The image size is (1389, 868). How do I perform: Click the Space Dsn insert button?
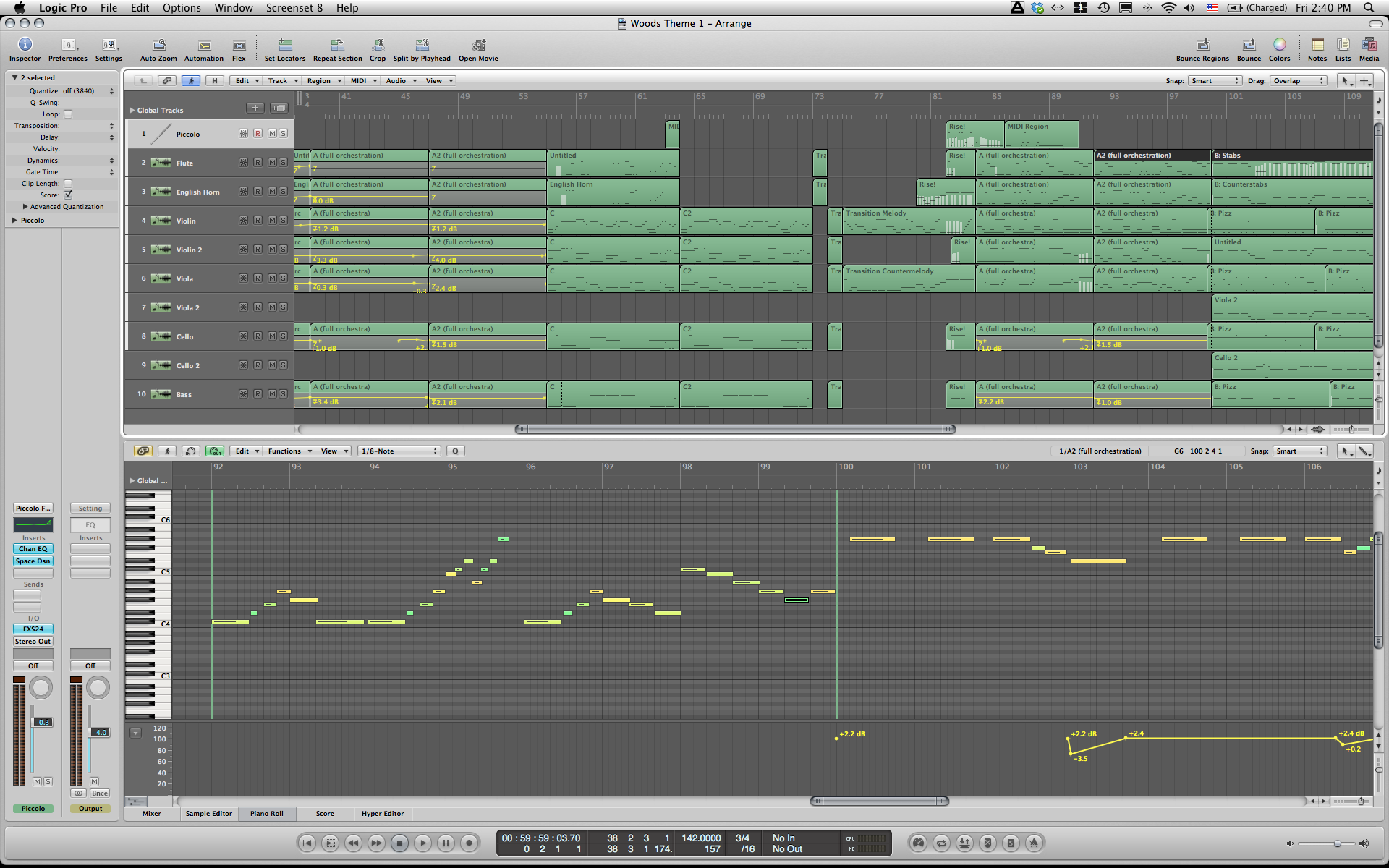[x=33, y=561]
